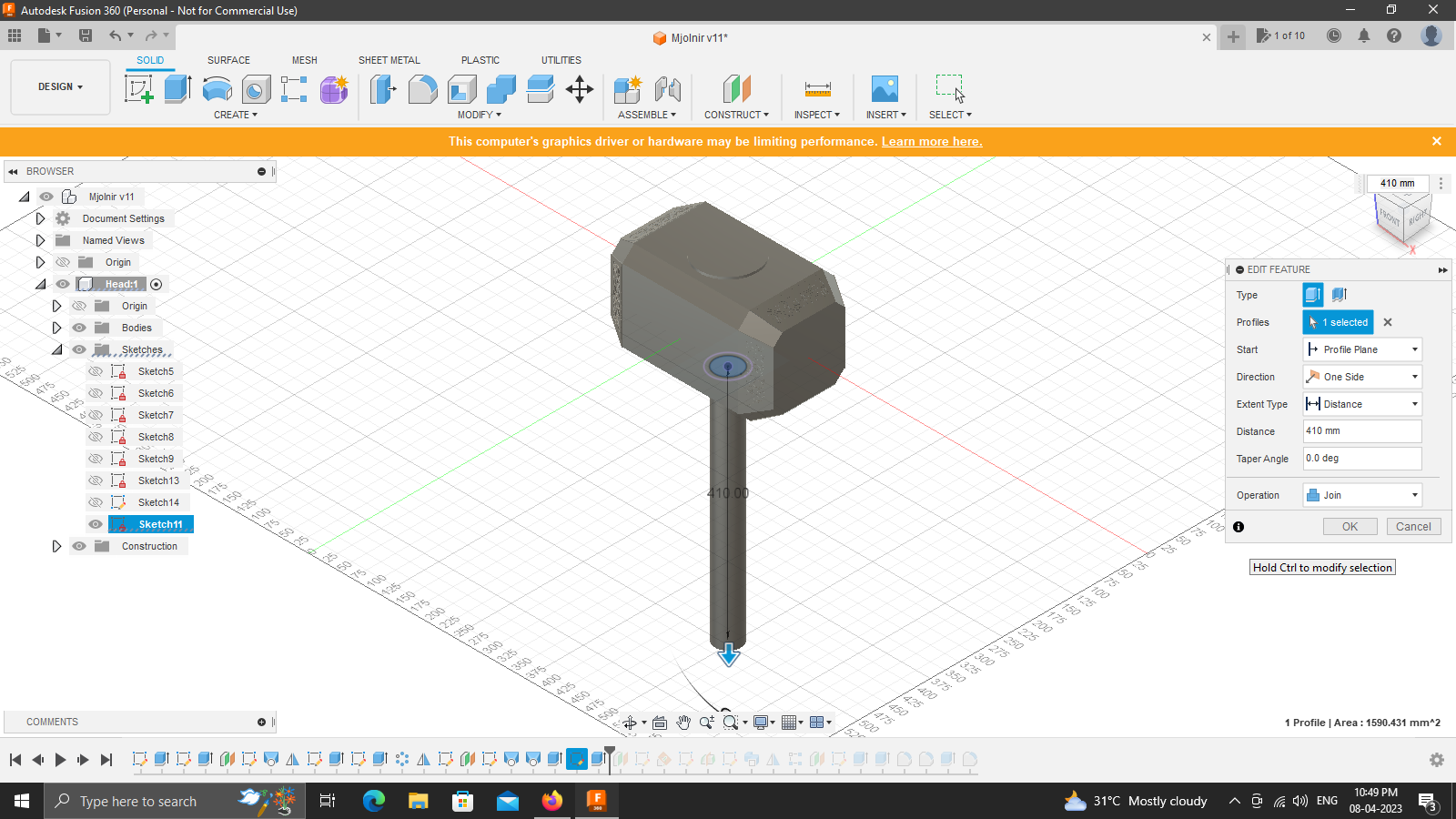Select the Pan tool in the navigation bar

tap(683, 722)
